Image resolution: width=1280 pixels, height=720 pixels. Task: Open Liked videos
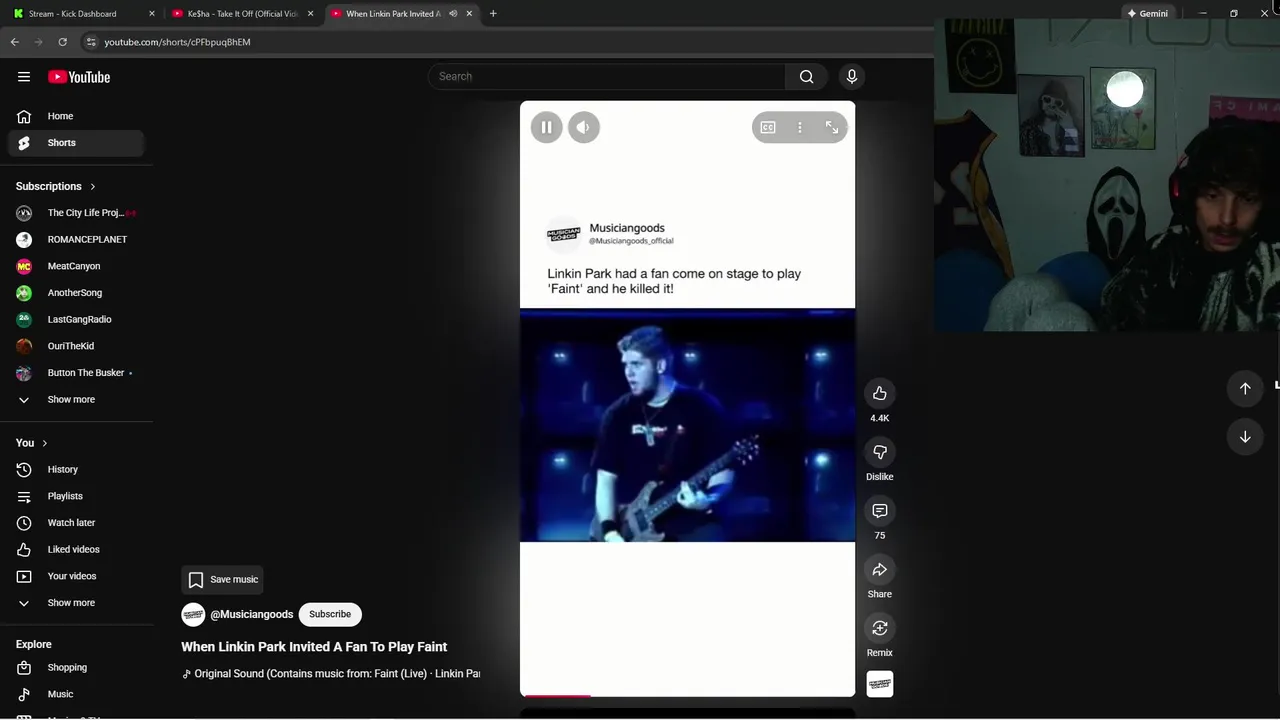point(76,549)
